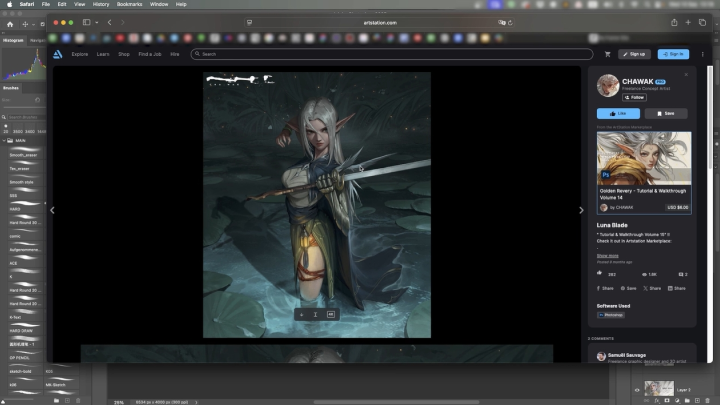Screen dimensions: 720x405
Task: Click the Safari back arrow
Action: point(110,22)
